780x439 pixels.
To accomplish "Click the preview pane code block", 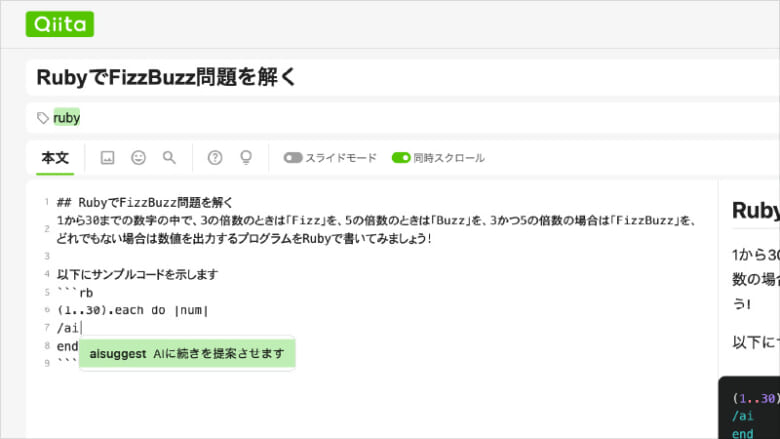I will (x=749, y=408).
